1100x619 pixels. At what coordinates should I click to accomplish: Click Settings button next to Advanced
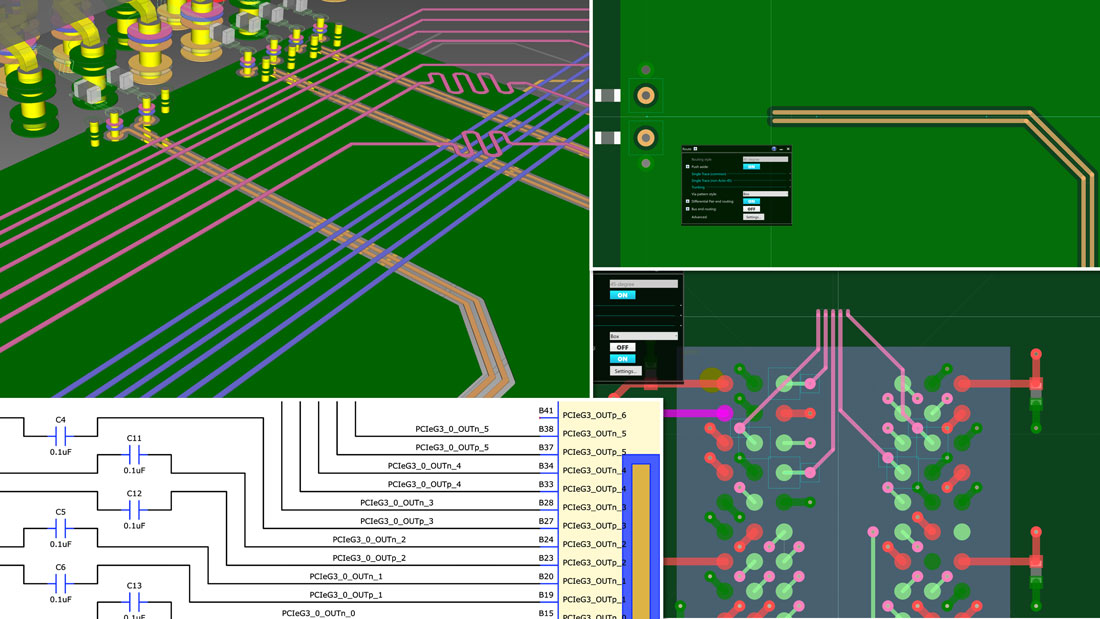(x=753, y=217)
